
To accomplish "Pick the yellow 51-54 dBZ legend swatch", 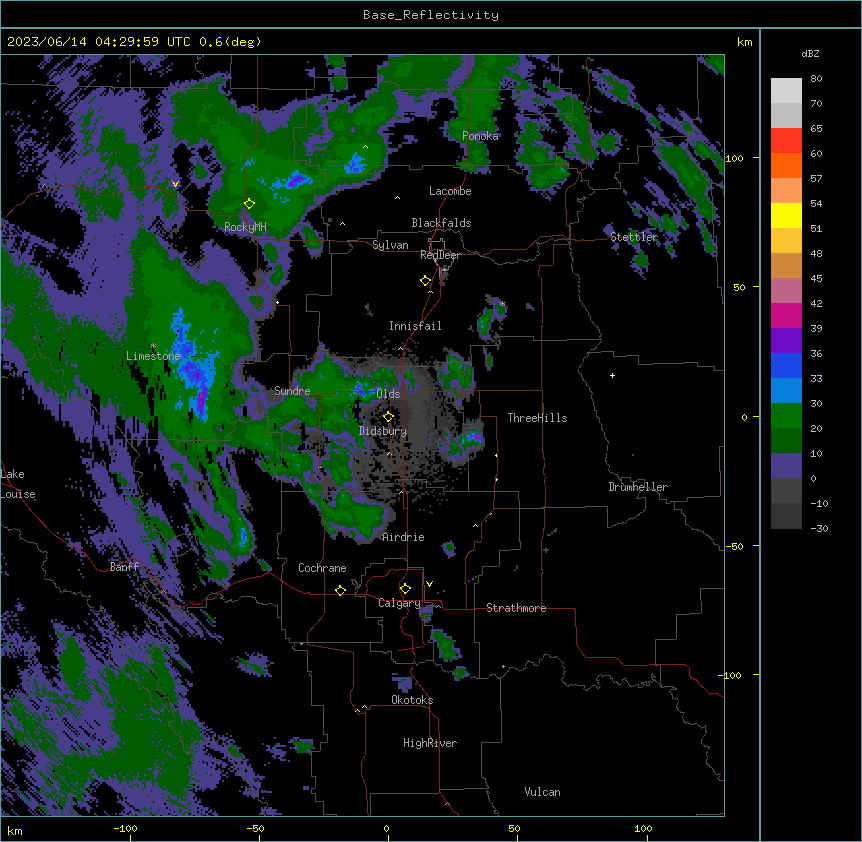I will click(x=786, y=215).
